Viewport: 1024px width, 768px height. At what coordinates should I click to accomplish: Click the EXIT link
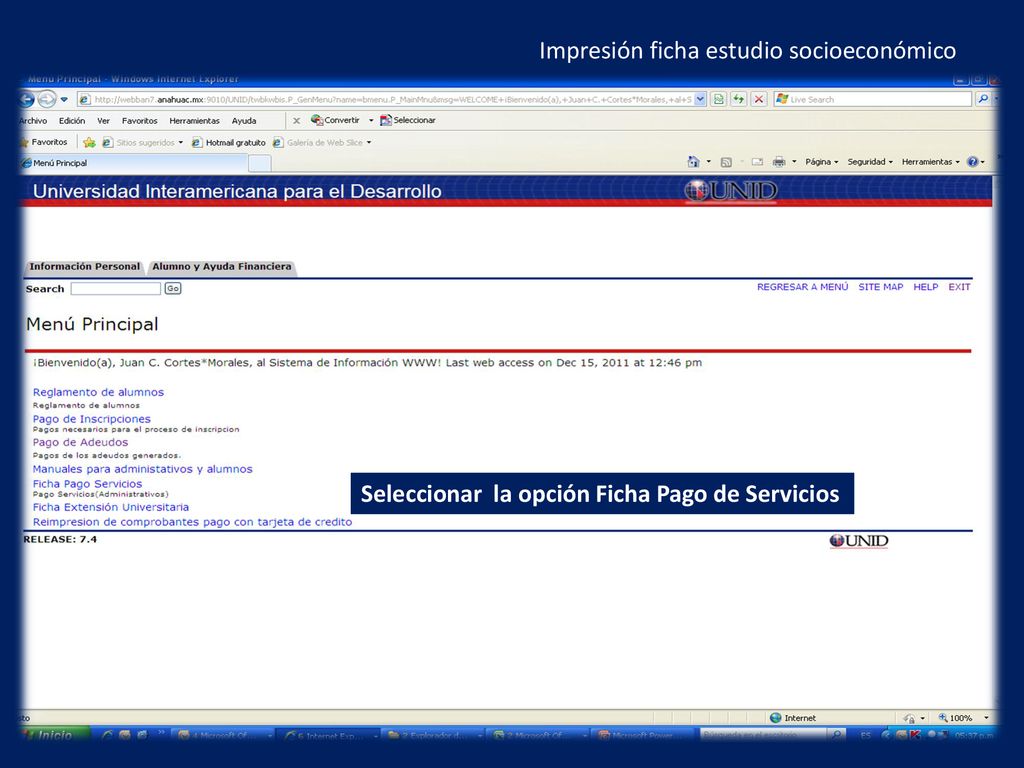[959, 287]
